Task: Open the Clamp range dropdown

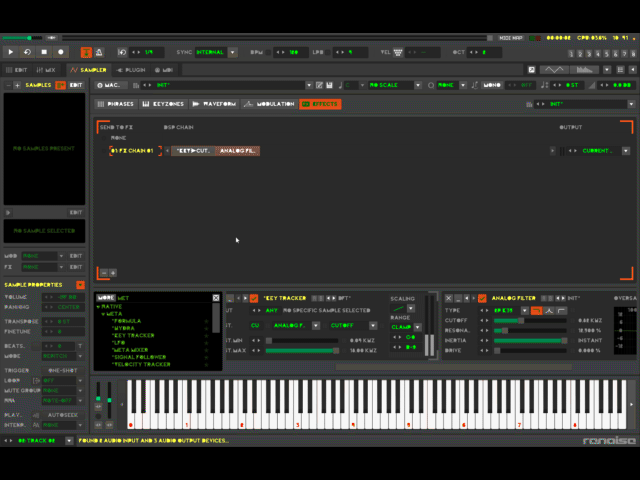Action: 418,327
